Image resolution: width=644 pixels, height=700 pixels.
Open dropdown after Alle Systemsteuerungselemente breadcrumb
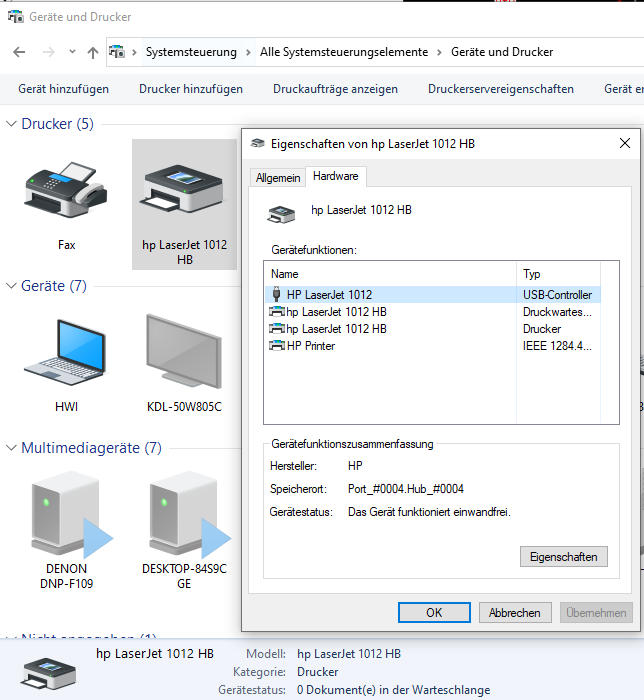click(x=440, y=53)
